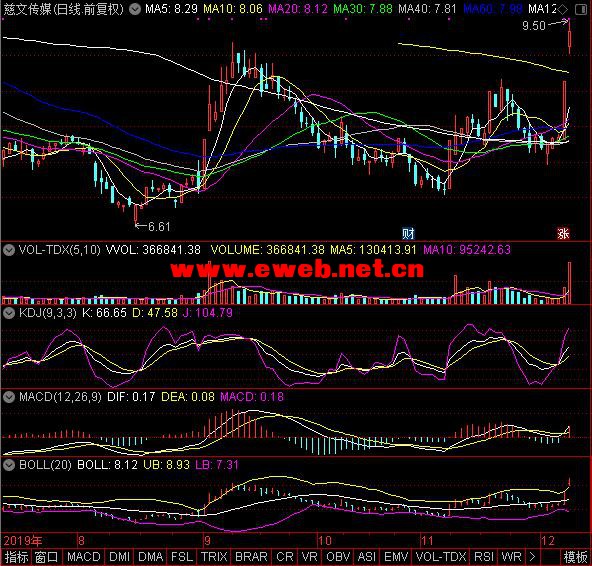This screenshot has width=592, height=566.
Task: Select the BRAR indicator tab
Action: (251, 557)
